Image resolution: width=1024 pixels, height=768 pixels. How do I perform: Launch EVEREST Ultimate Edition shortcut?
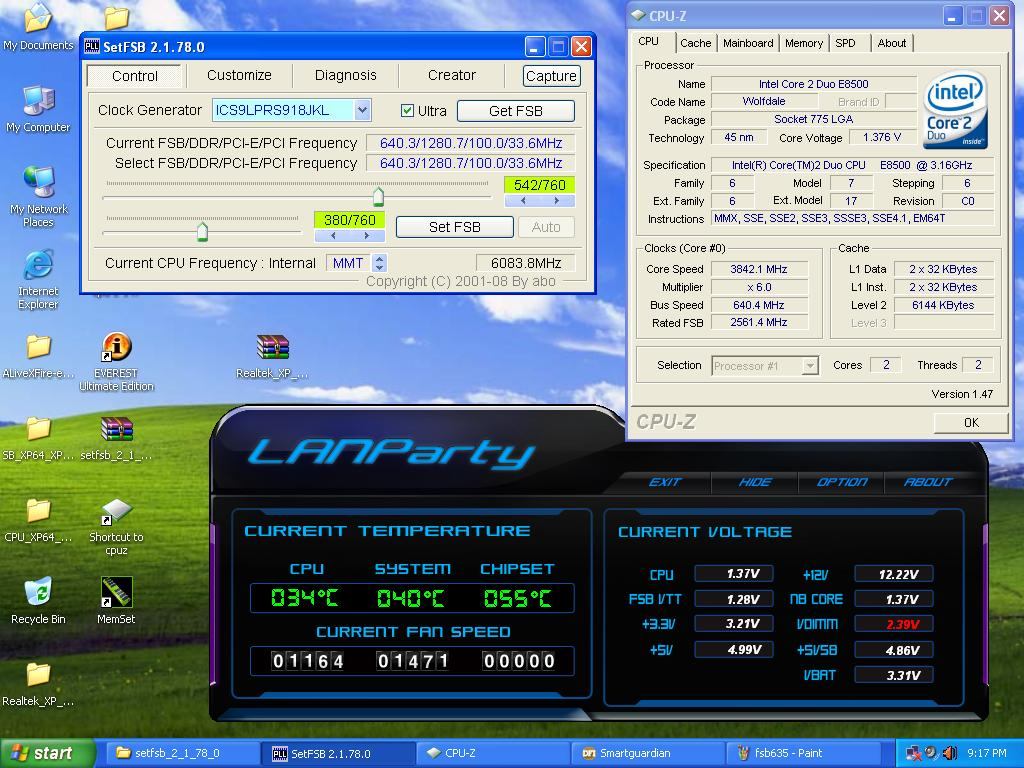(116, 361)
